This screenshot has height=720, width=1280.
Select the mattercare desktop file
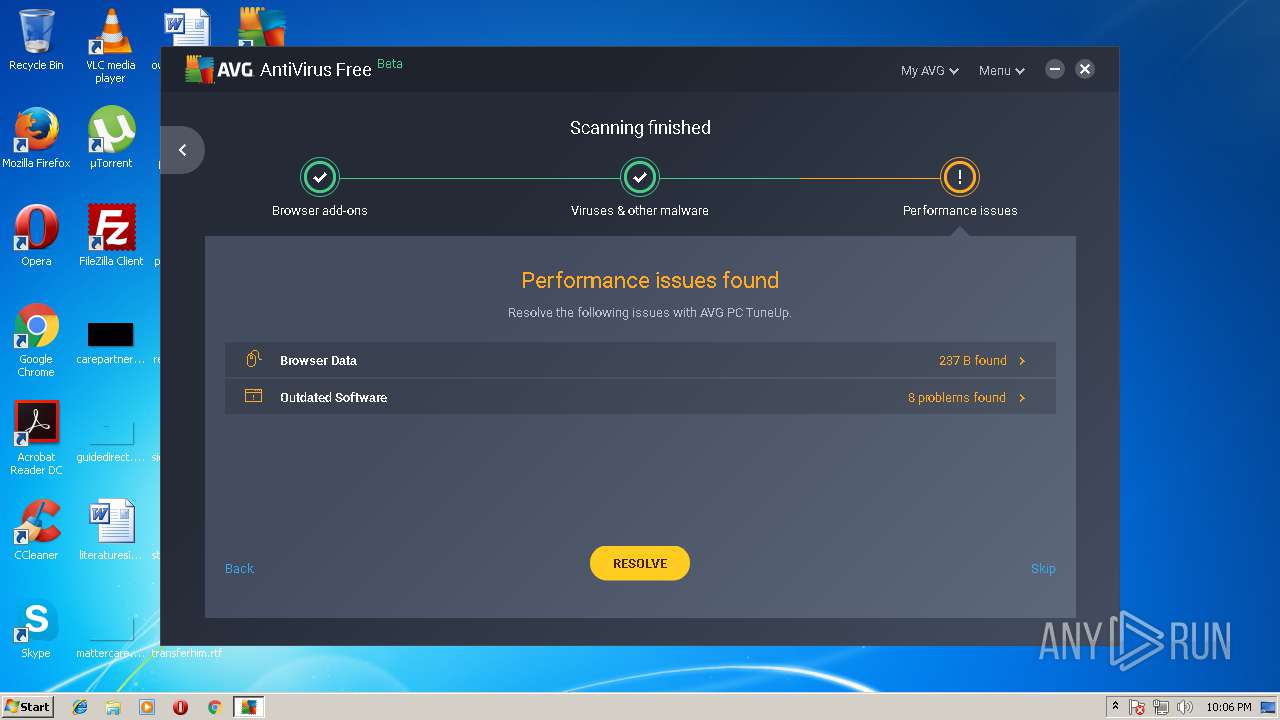pyautogui.click(x=110, y=636)
